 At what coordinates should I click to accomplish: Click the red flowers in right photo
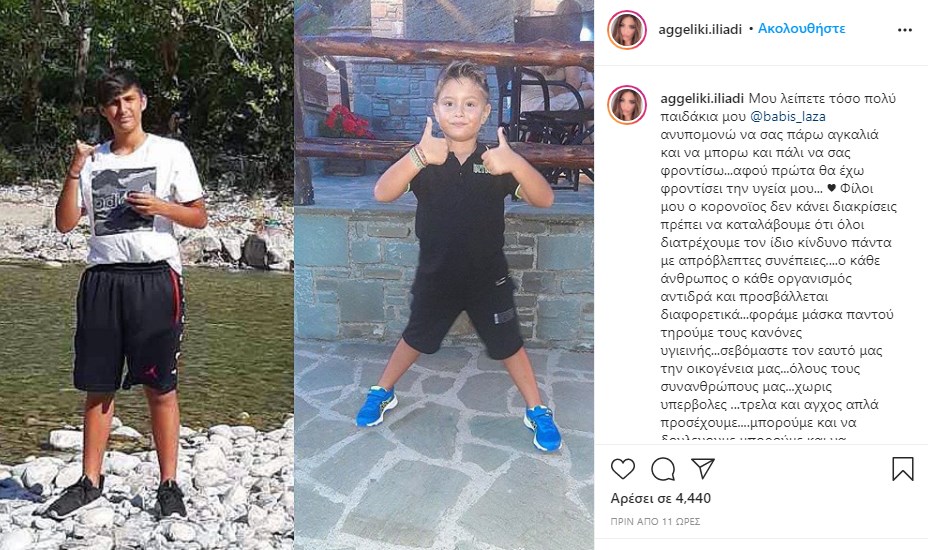(345, 121)
